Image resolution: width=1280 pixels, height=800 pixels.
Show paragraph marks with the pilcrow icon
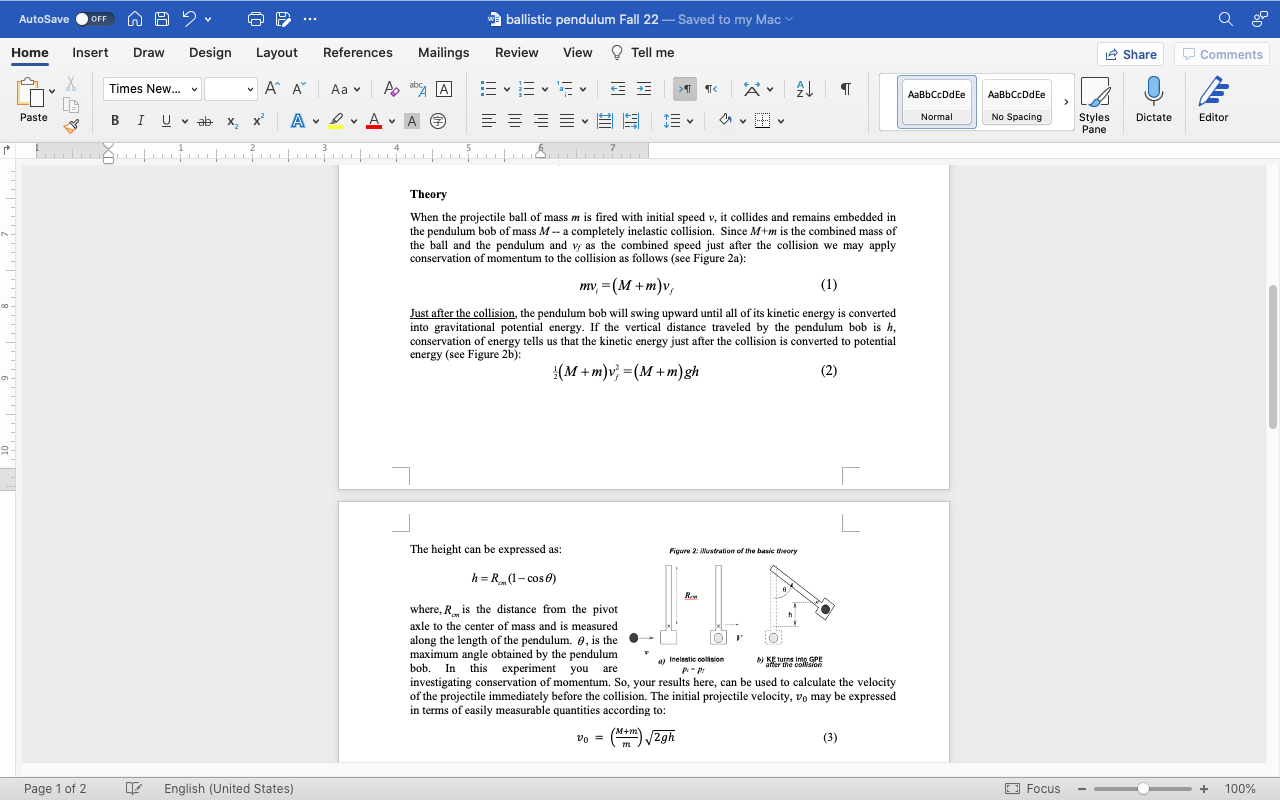tap(845, 89)
